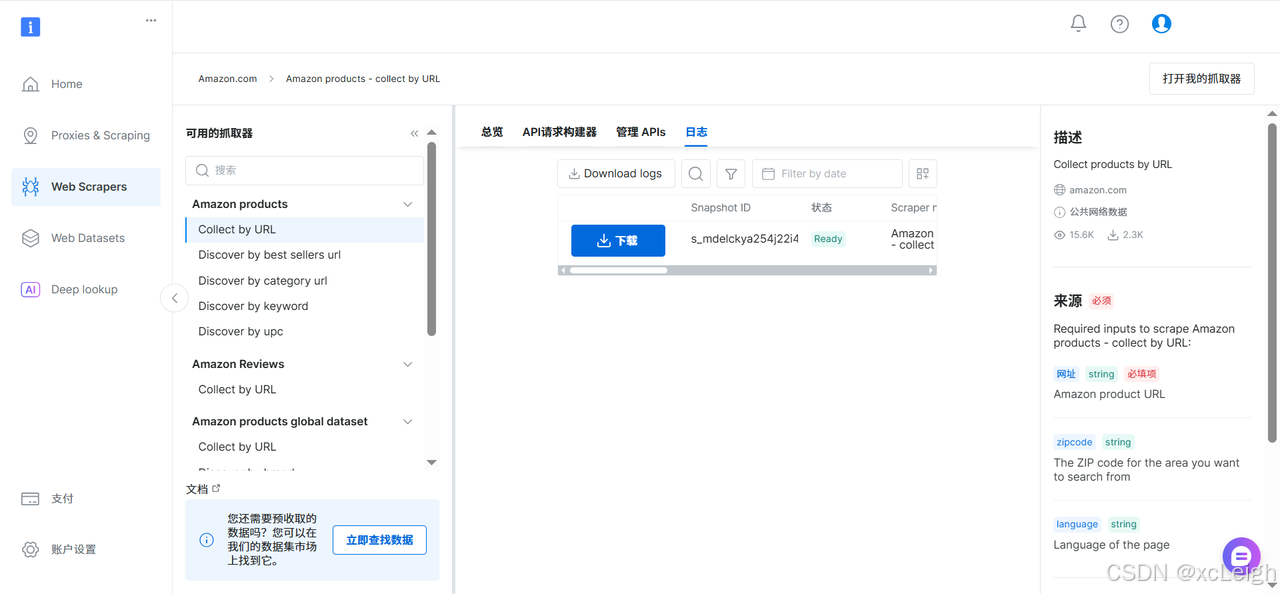Image resolution: width=1280 pixels, height=594 pixels.
Task: Click scraper list scroll-down arrow
Action: pos(432,462)
